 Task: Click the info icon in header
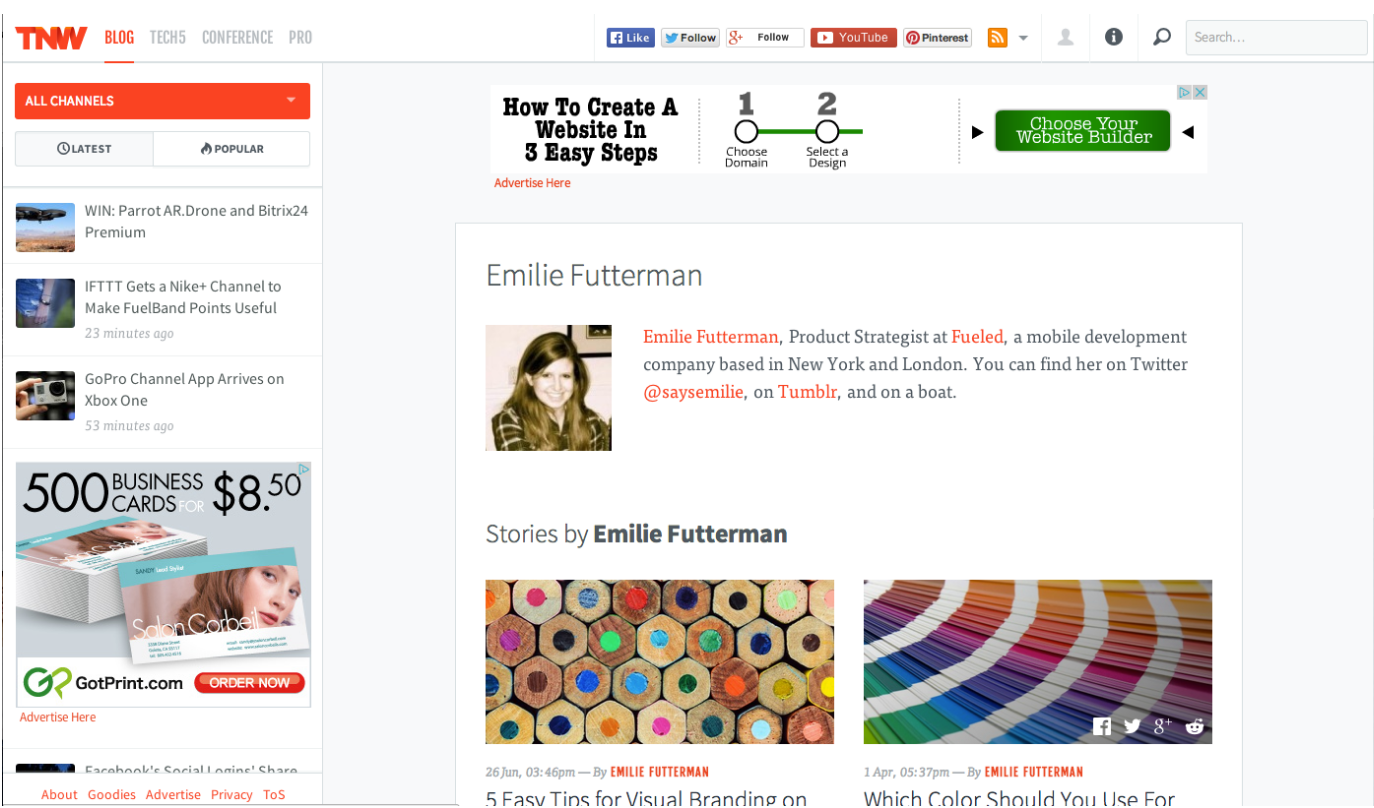1114,37
